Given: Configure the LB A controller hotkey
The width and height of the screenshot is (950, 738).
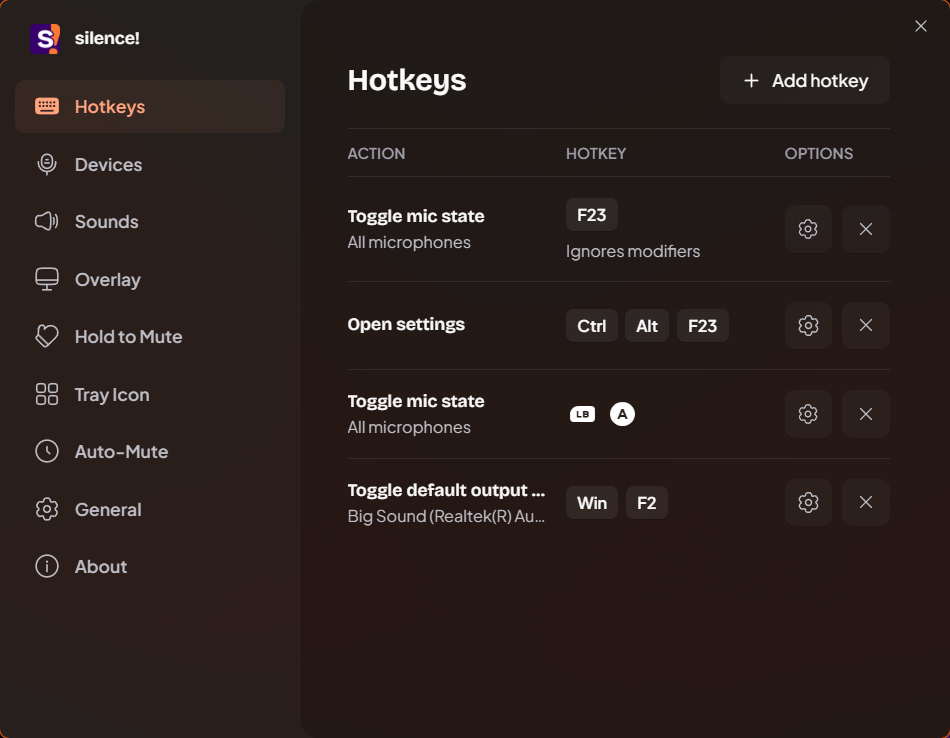Looking at the screenshot, I should coord(808,414).
